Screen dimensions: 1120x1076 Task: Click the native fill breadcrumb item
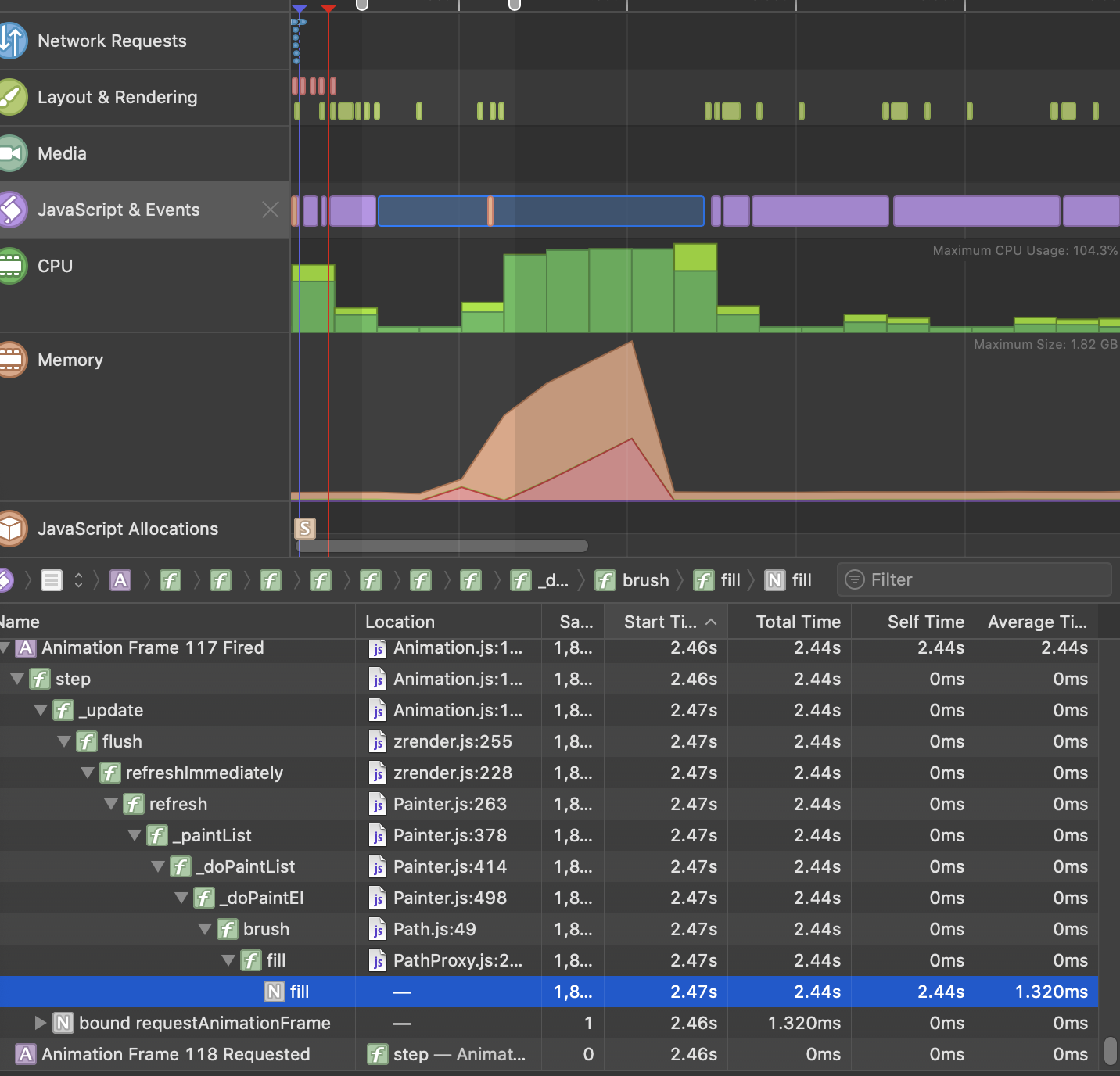coord(788,580)
